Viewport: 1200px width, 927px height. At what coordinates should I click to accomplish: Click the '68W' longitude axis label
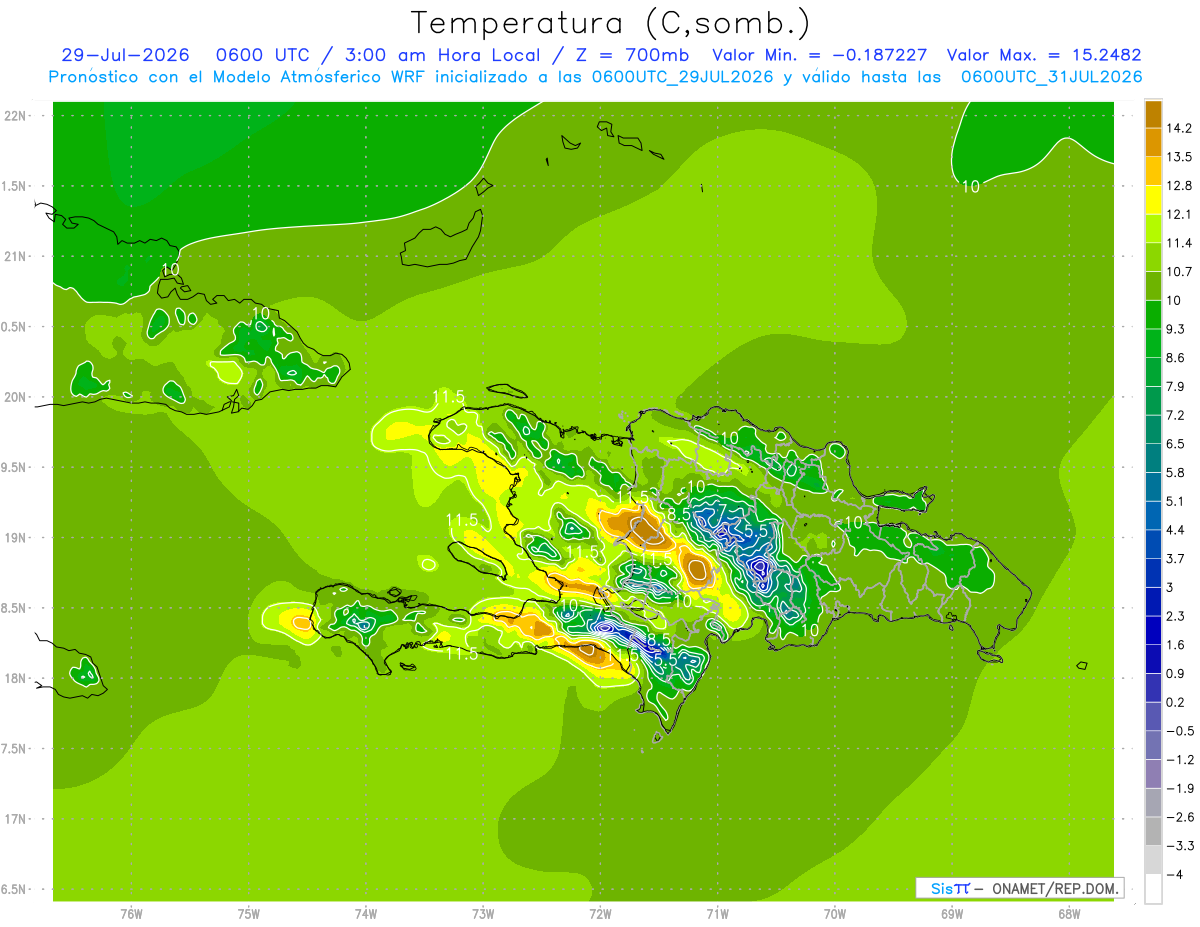pyautogui.click(x=1068, y=914)
